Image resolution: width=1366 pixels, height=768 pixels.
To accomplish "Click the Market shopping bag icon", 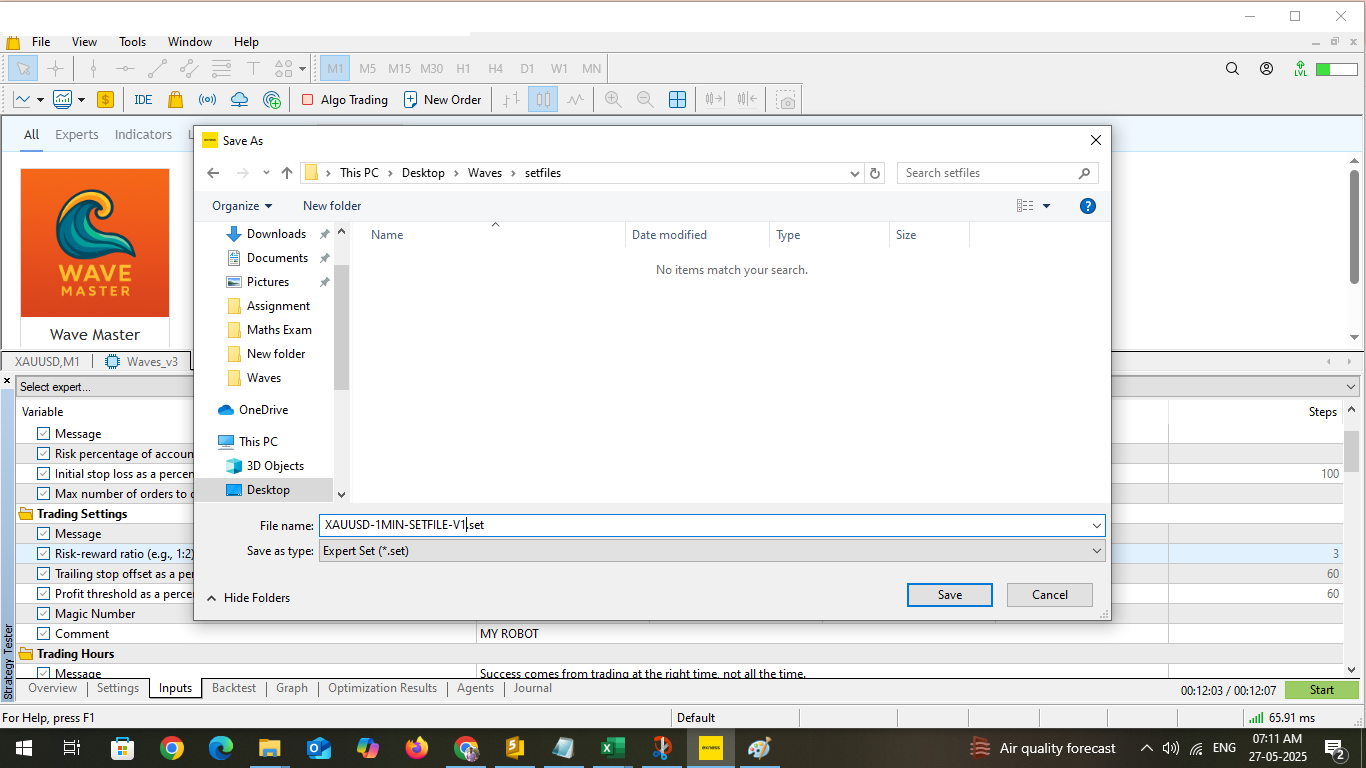I will tap(175, 100).
